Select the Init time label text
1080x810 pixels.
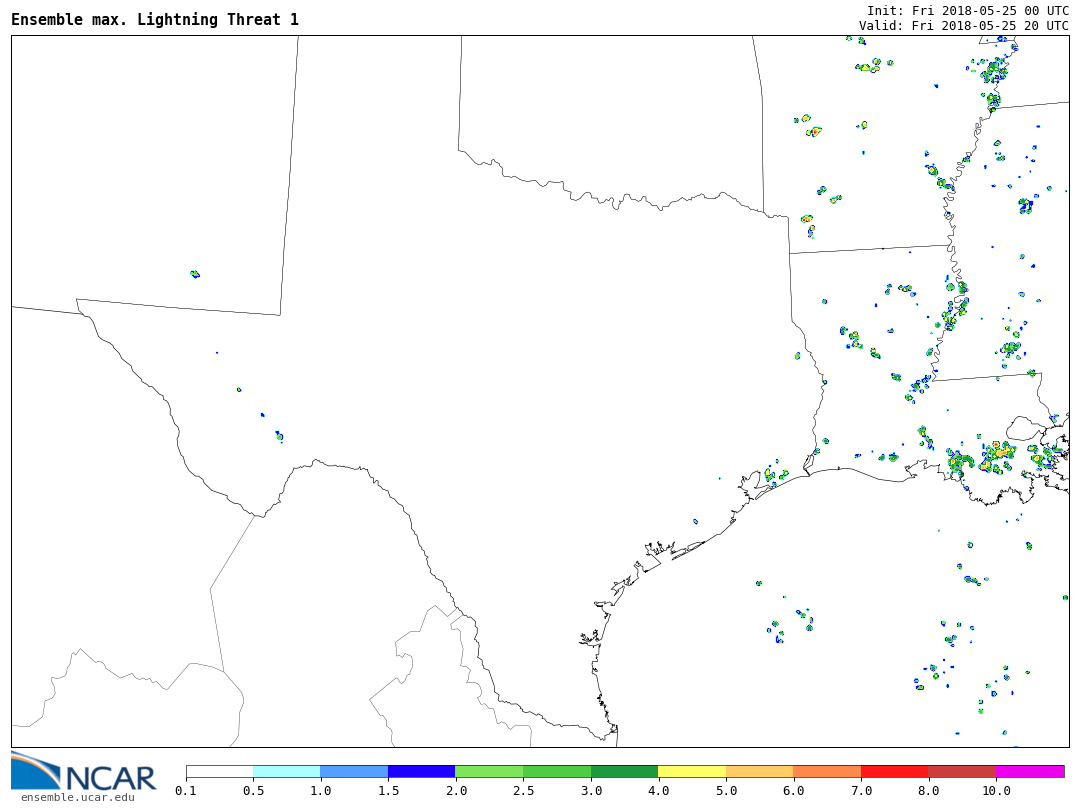[x=967, y=10]
